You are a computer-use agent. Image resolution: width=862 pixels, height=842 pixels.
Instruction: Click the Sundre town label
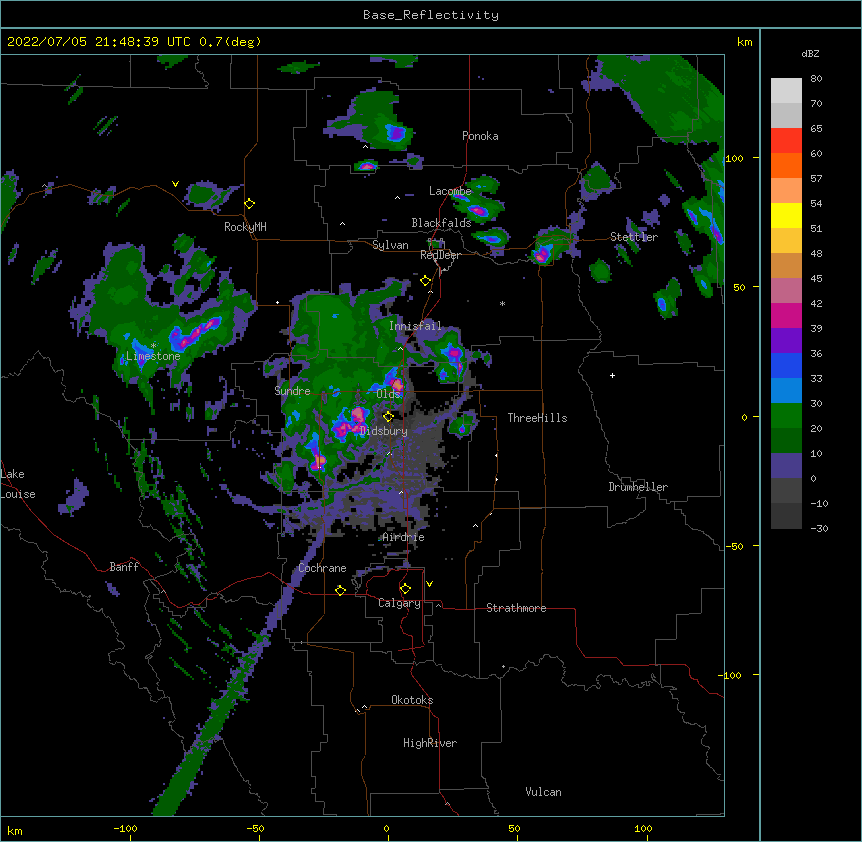point(292,391)
